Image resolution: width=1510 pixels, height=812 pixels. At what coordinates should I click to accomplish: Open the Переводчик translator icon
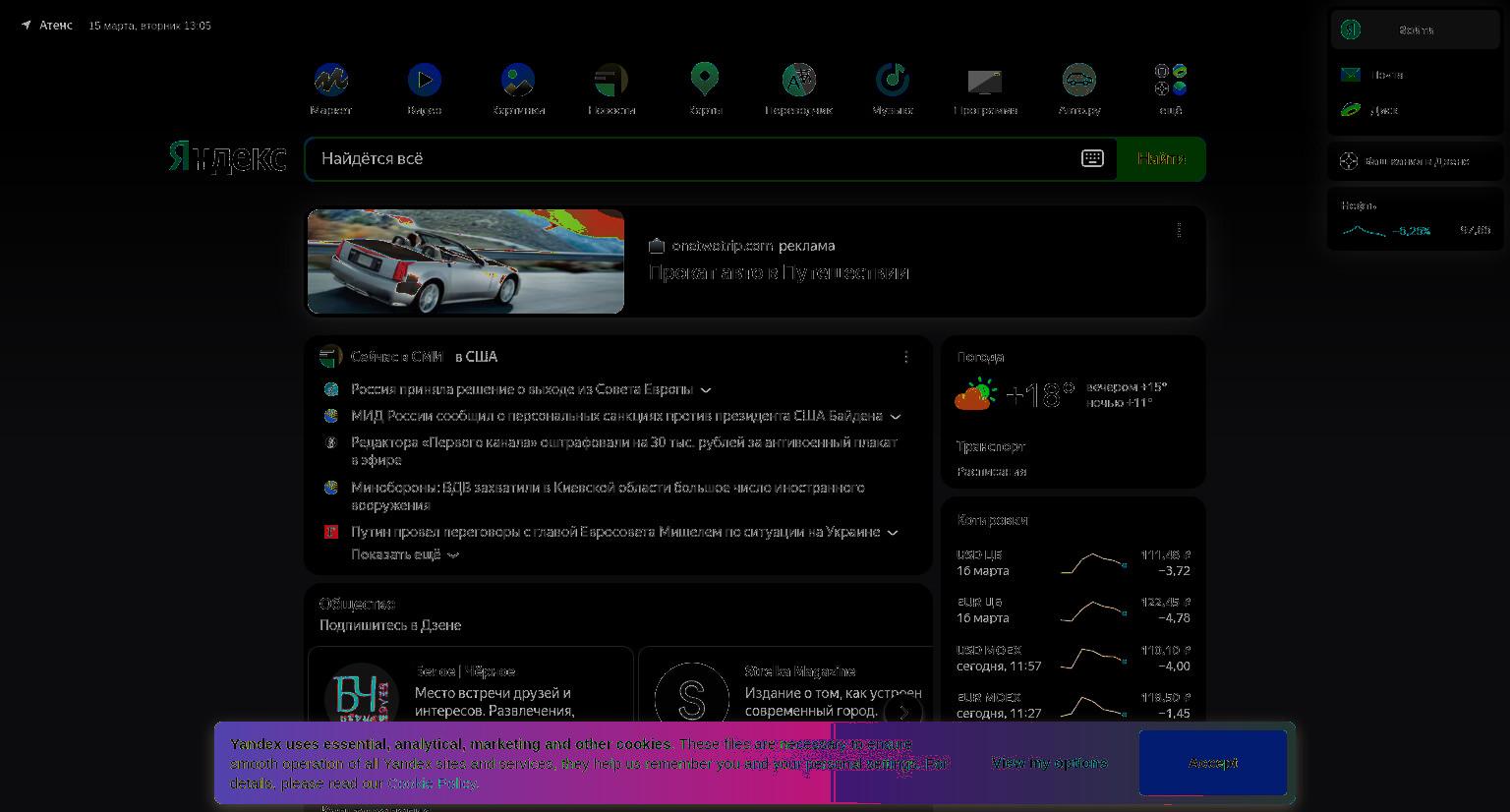click(799, 80)
